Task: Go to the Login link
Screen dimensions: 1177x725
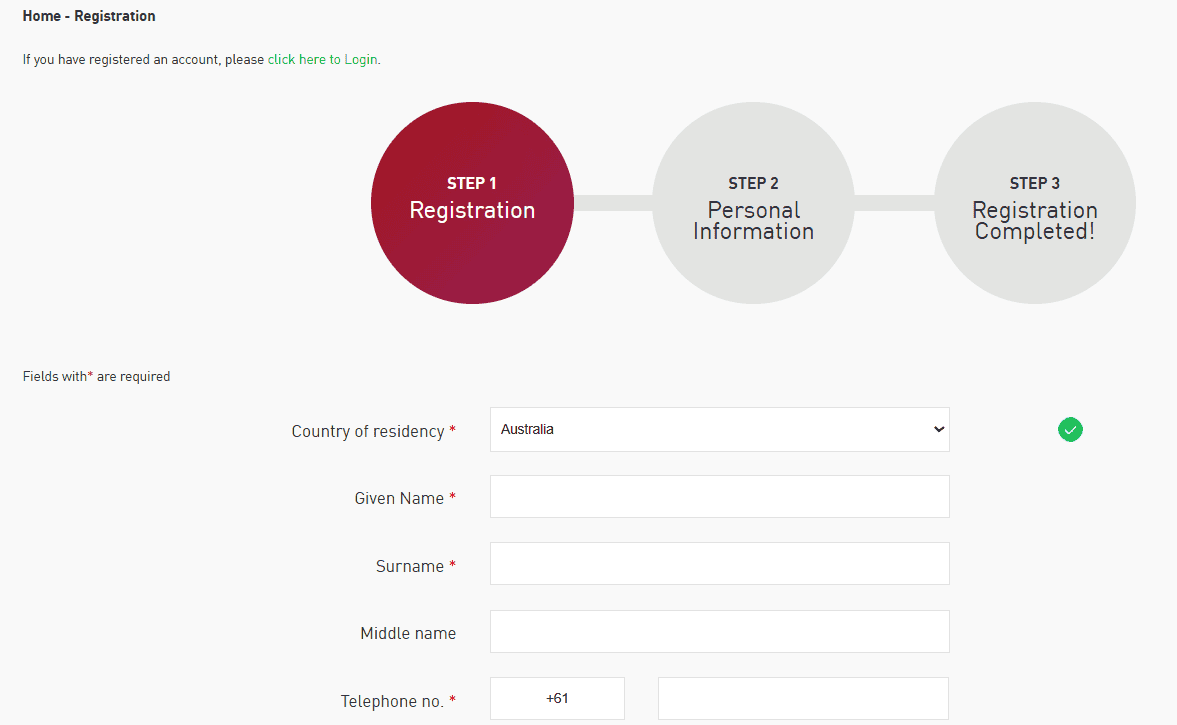Action: click(361, 60)
